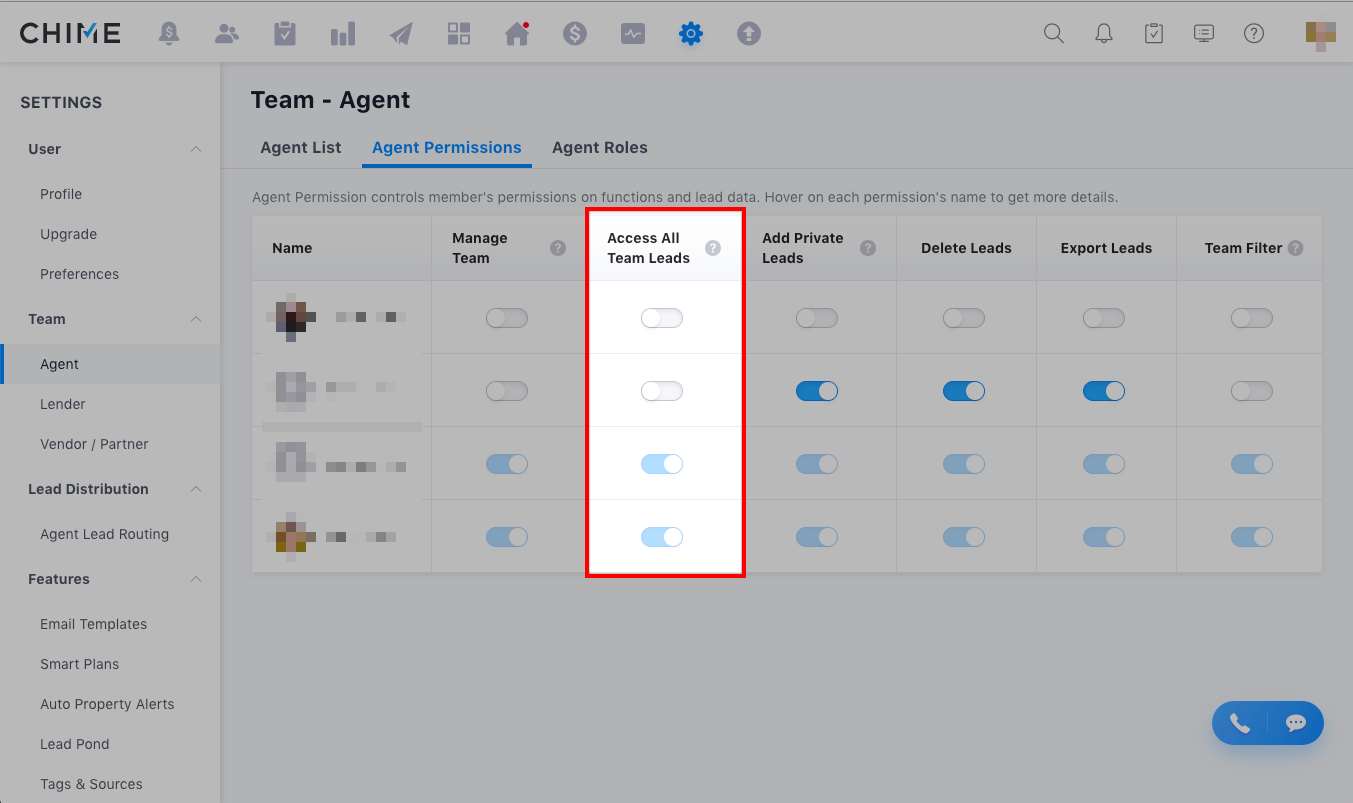Viewport: 1353px width, 803px height.
Task: Open Email Templates in the sidebar
Action: (x=93, y=624)
